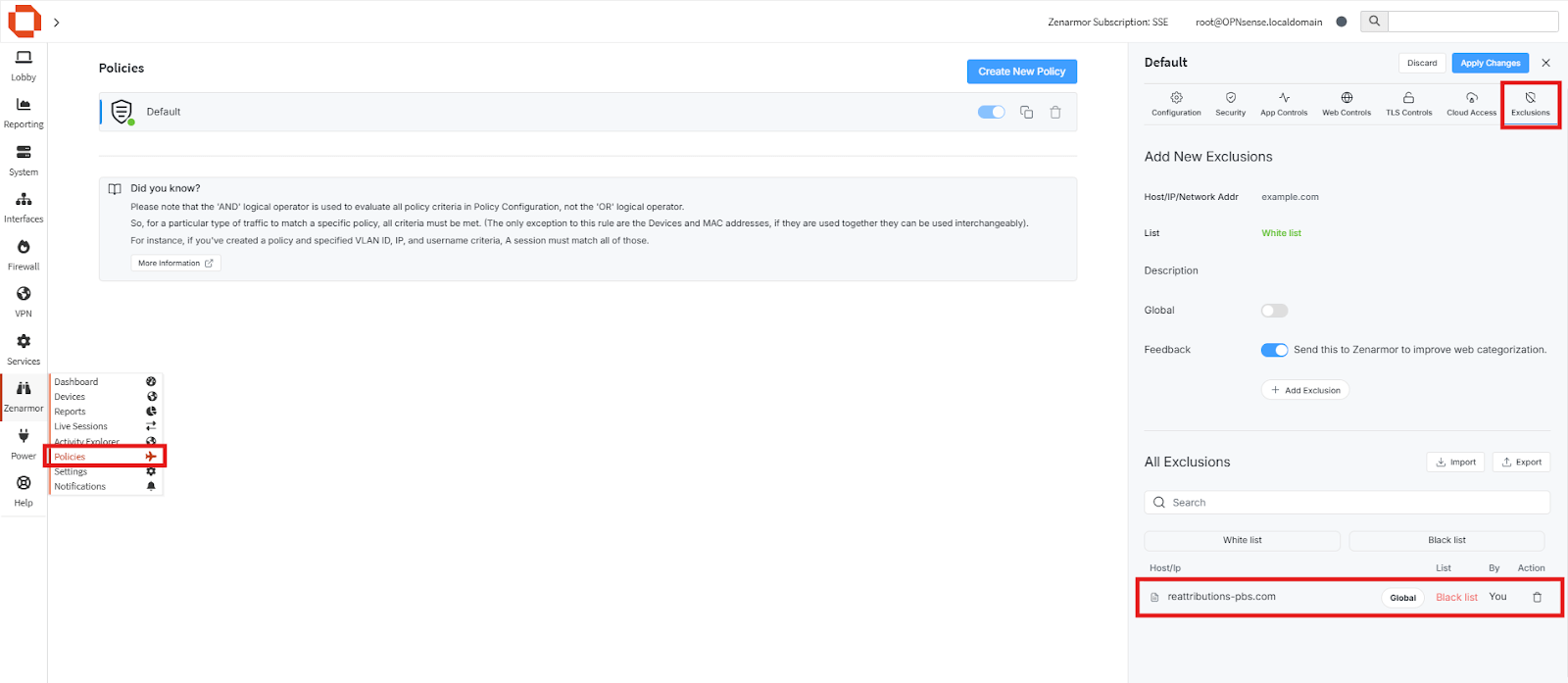This screenshot has width=1568, height=683.
Task: Switch to the Security tab
Action: [x=1231, y=104]
